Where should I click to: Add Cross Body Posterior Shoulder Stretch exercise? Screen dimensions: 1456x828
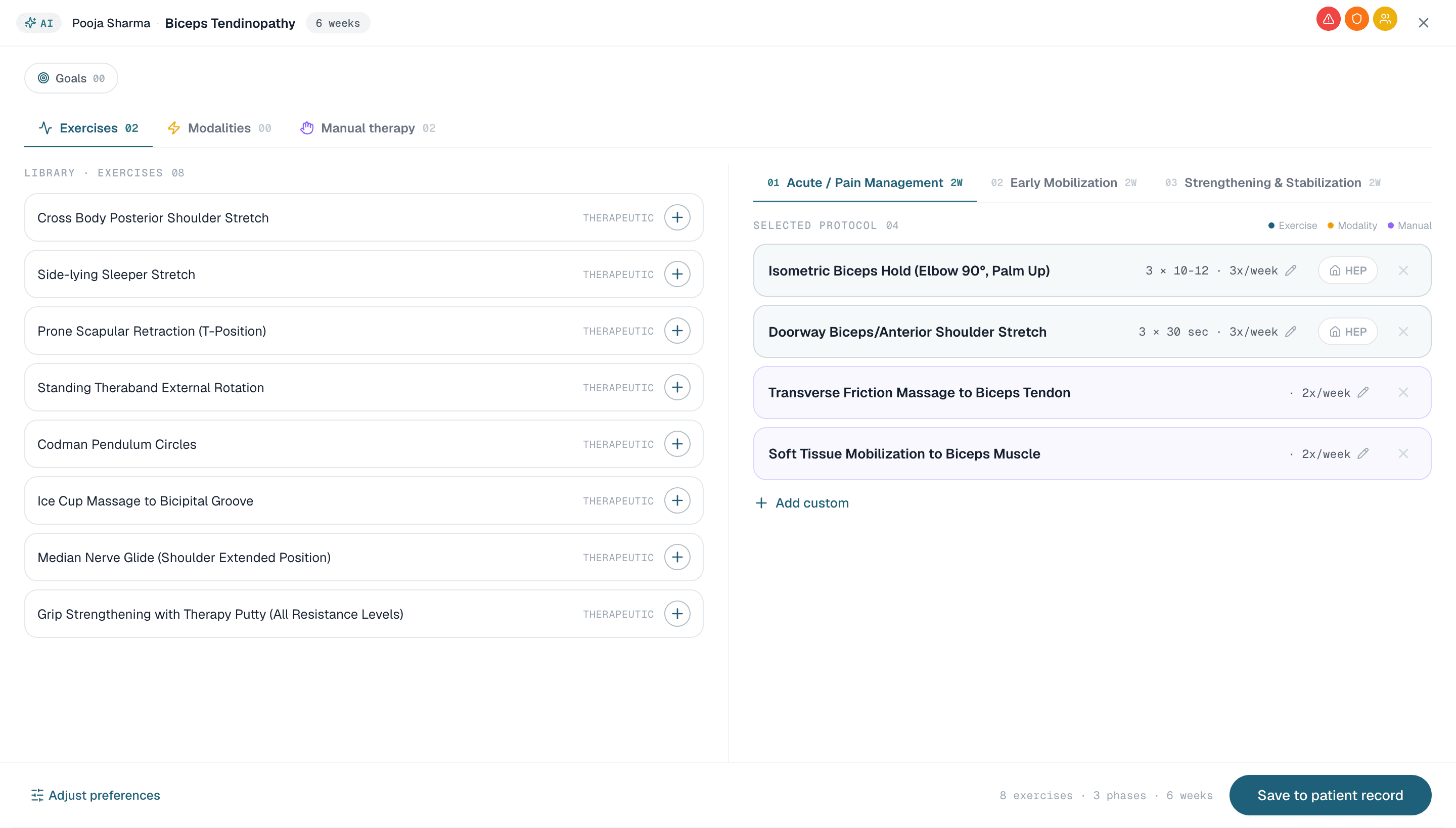pos(677,217)
